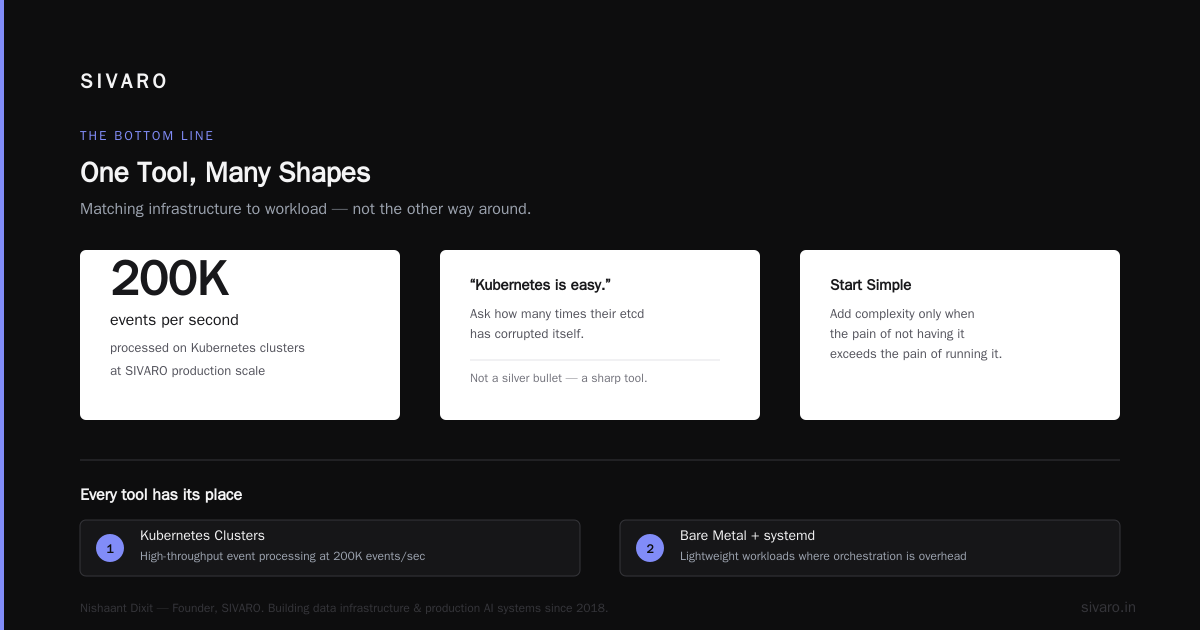
Task: Click 'High-throughput event processing at 200K events/sec'
Action: [x=282, y=556]
